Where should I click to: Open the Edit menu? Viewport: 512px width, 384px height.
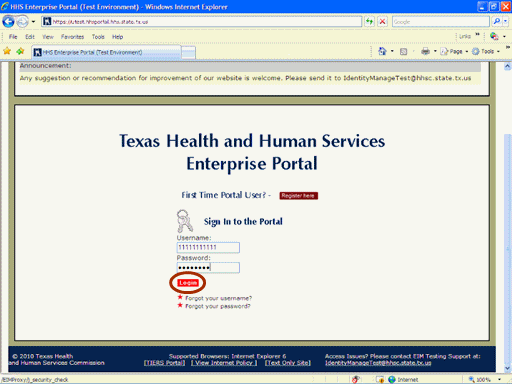[x=30, y=37]
